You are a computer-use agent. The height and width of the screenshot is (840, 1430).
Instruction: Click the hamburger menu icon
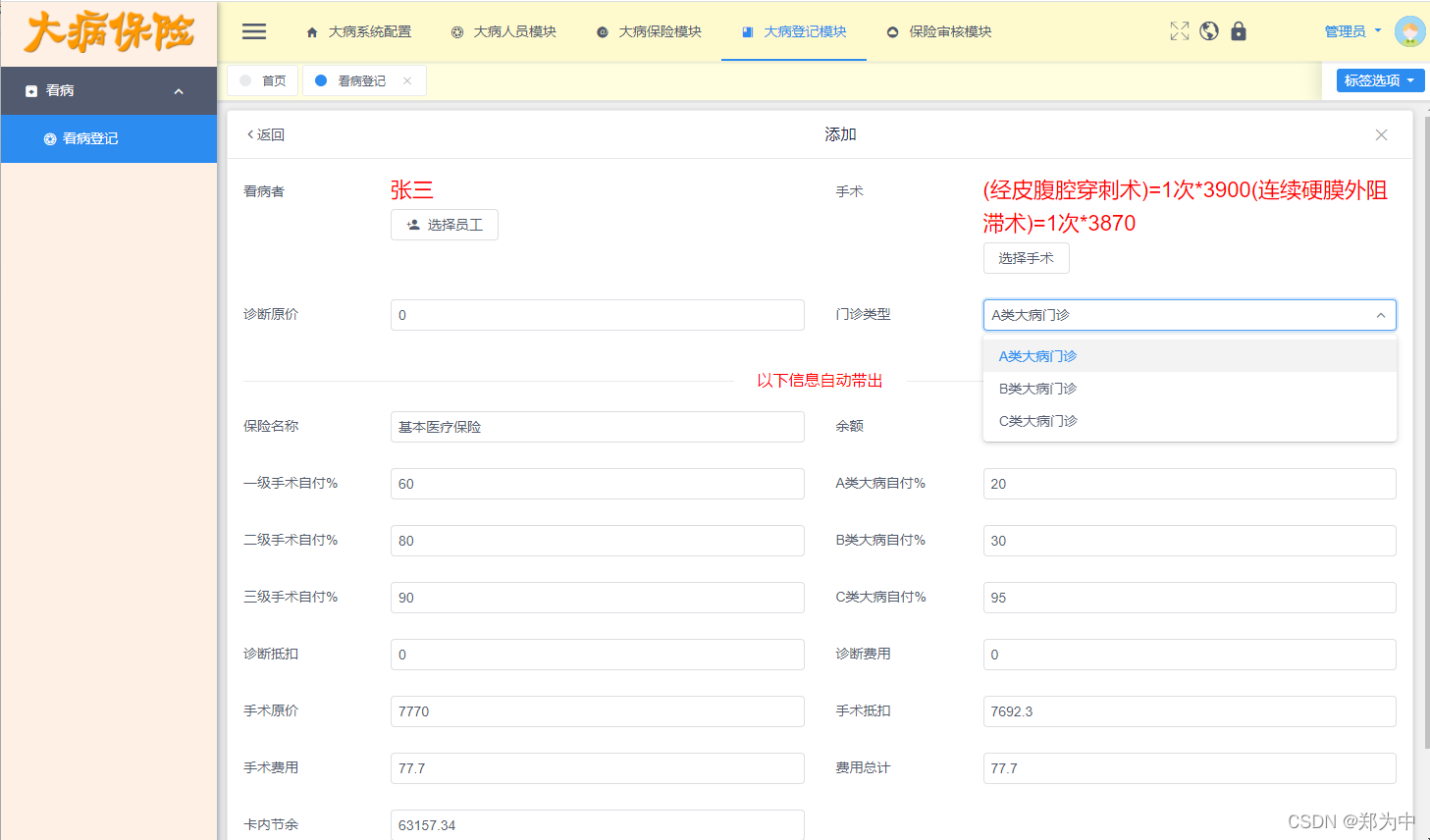pos(253,30)
